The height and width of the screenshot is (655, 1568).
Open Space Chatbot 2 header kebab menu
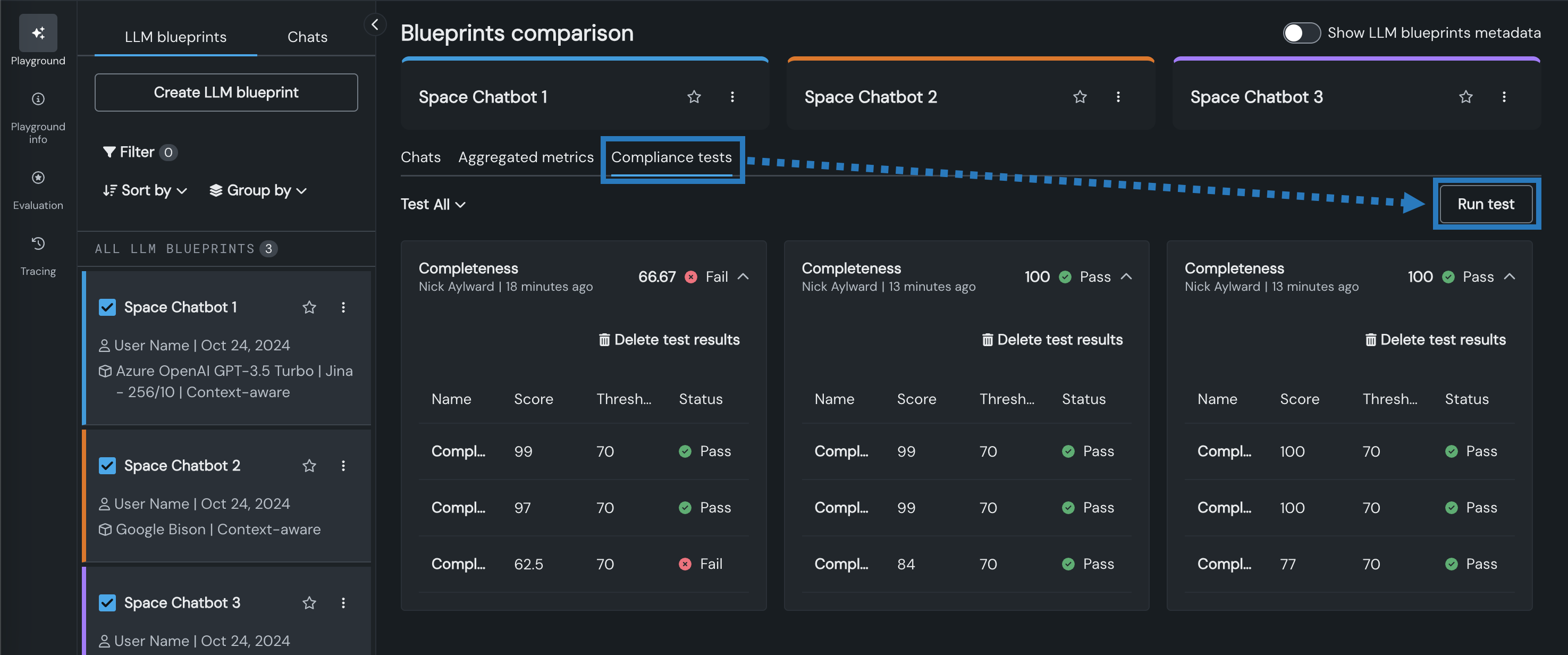pyautogui.click(x=1118, y=97)
